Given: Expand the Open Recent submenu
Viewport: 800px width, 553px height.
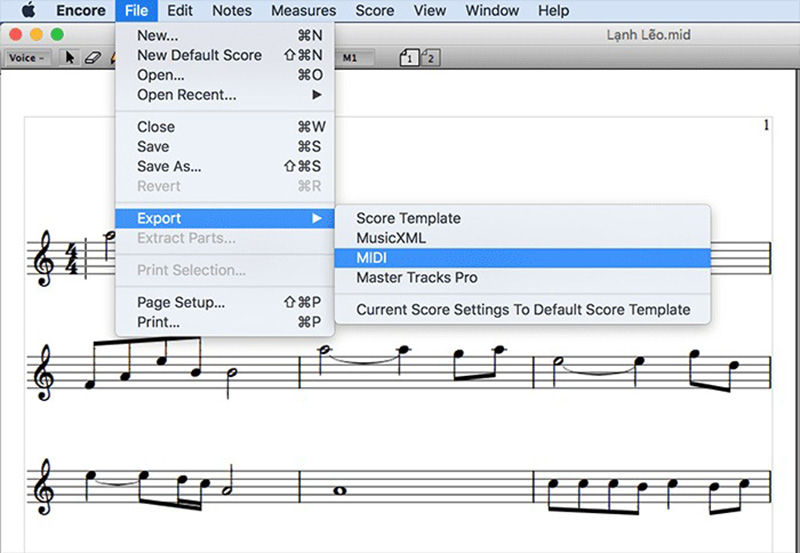Looking at the screenshot, I should coord(225,95).
